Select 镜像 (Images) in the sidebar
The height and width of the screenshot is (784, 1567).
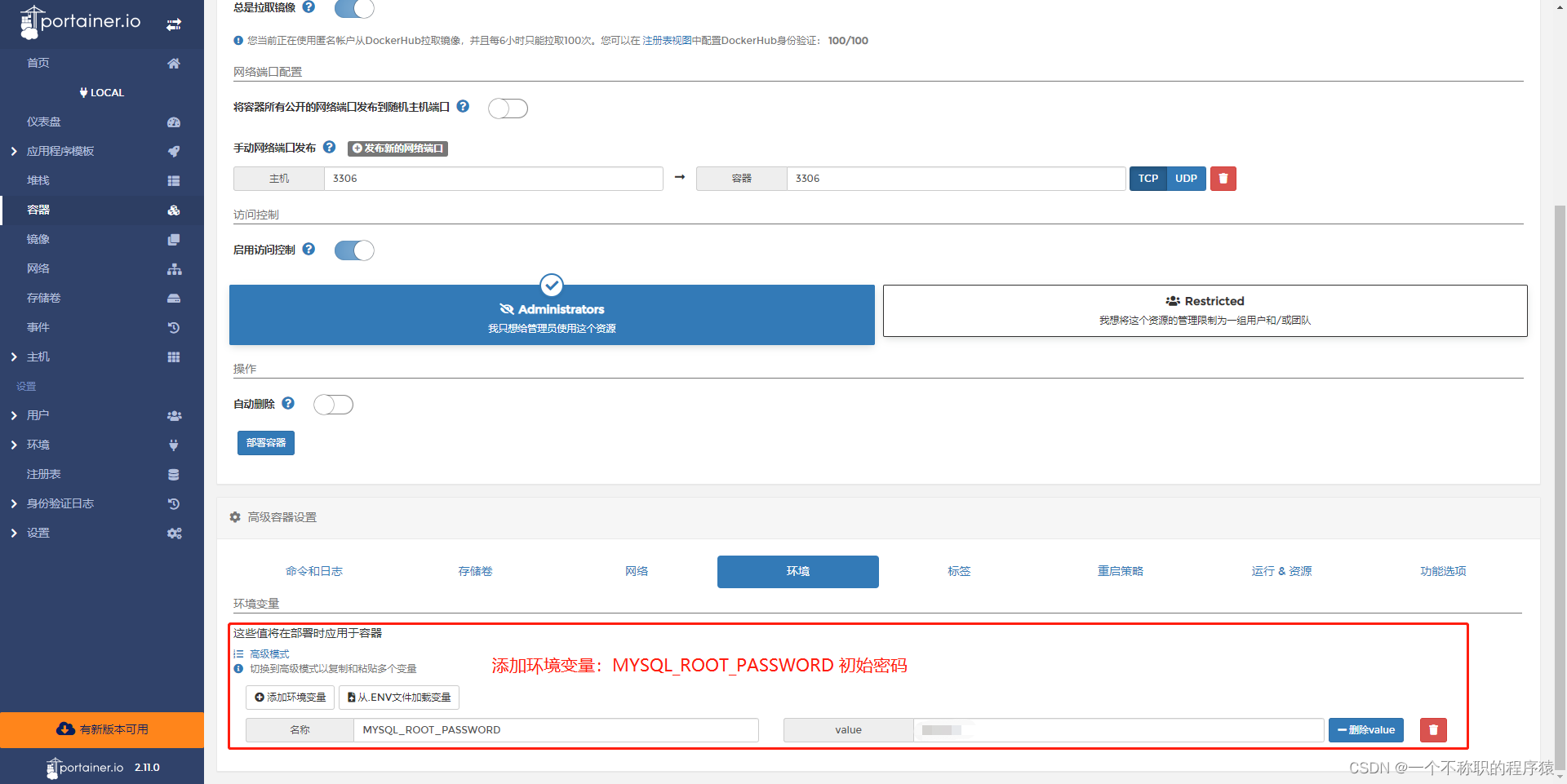click(x=38, y=238)
